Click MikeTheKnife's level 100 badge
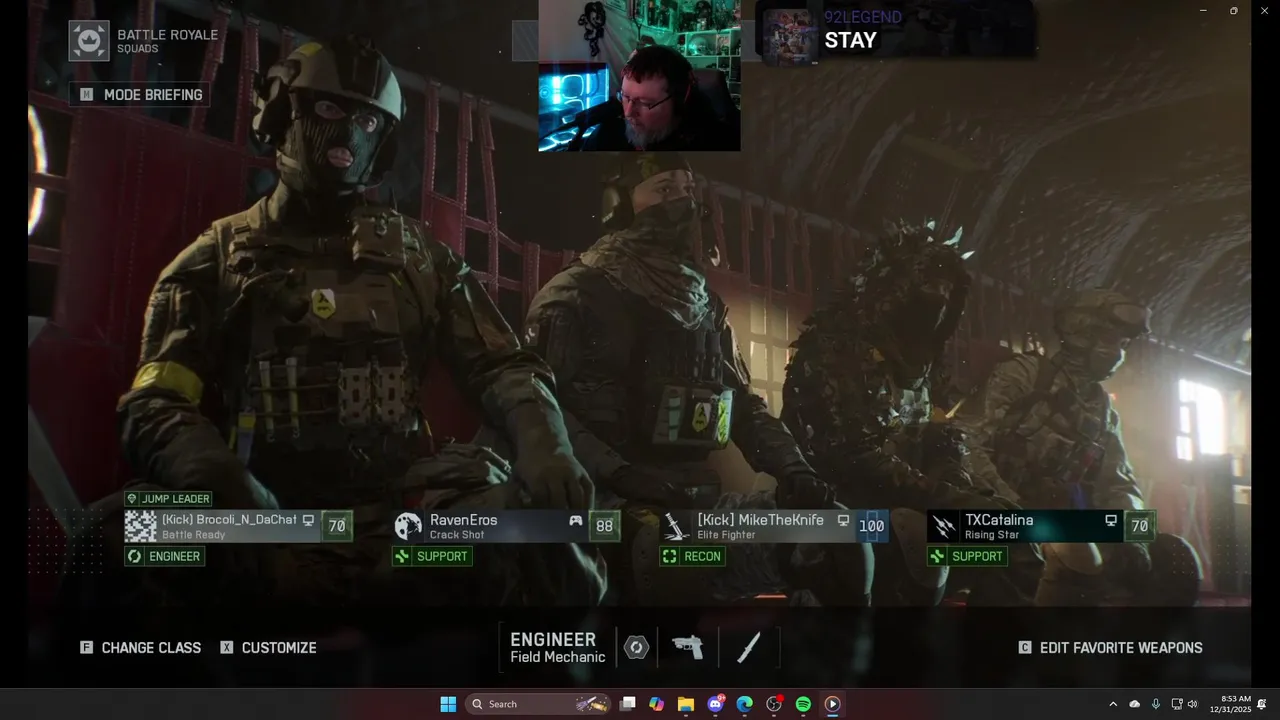Screen dimensions: 1280x720 coord(872,526)
